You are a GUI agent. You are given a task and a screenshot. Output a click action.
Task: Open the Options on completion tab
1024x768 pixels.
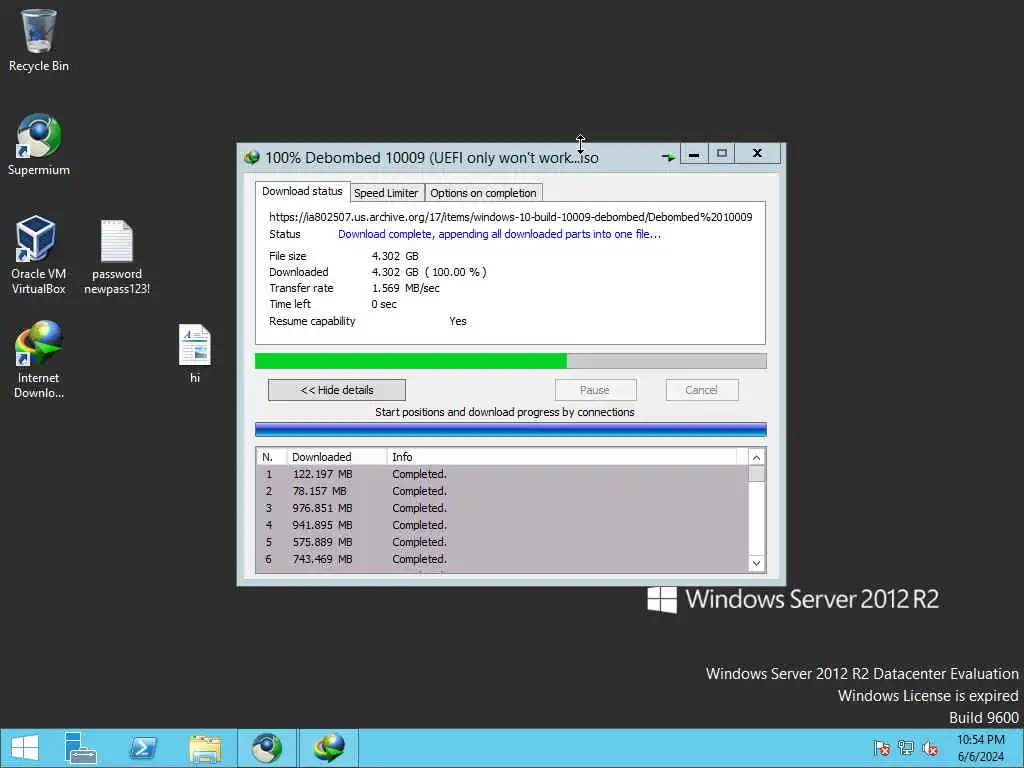(x=483, y=193)
